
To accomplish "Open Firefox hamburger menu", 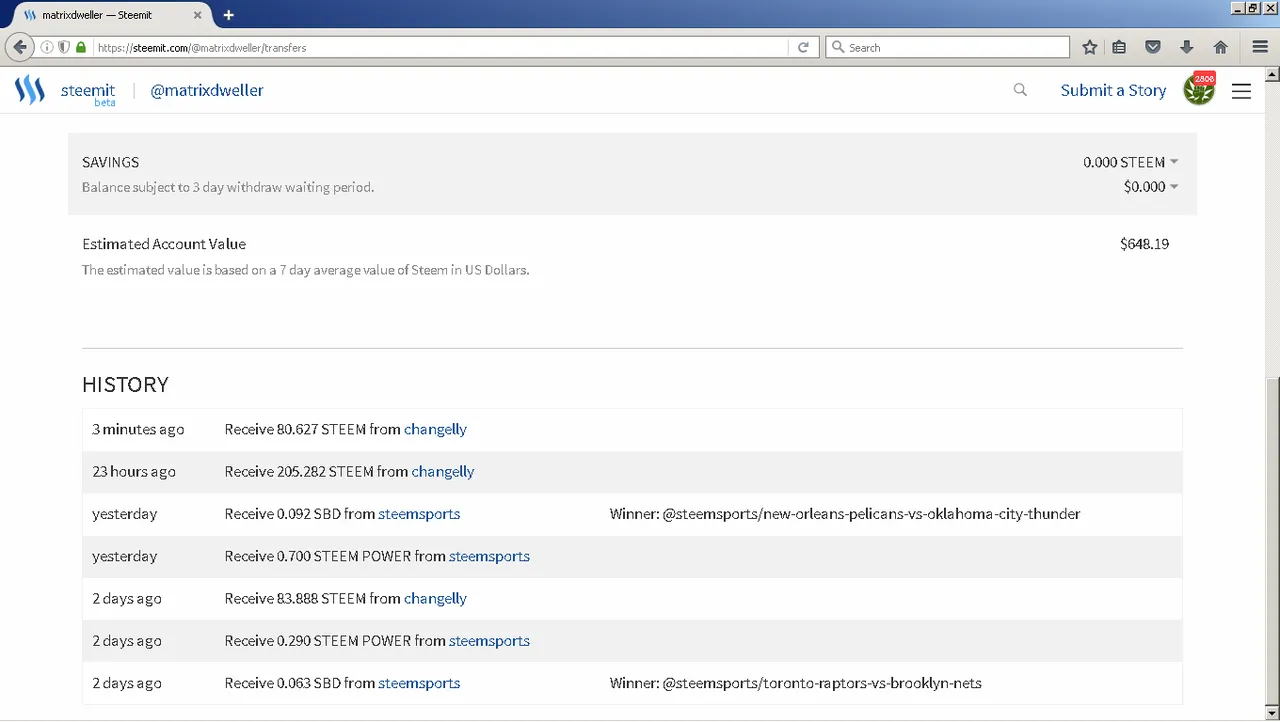I will coord(1261,47).
